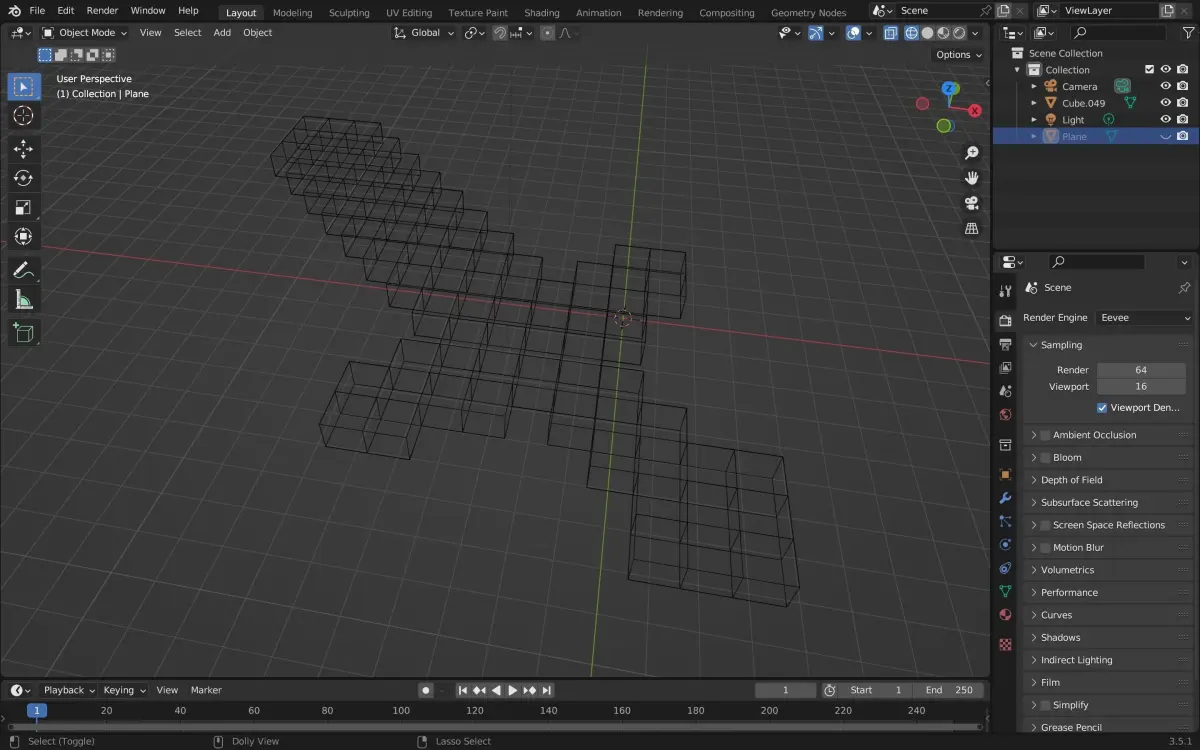The height and width of the screenshot is (750, 1200).
Task: Open Object Data properties triangle icon
Action: click(x=1006, y=591)
